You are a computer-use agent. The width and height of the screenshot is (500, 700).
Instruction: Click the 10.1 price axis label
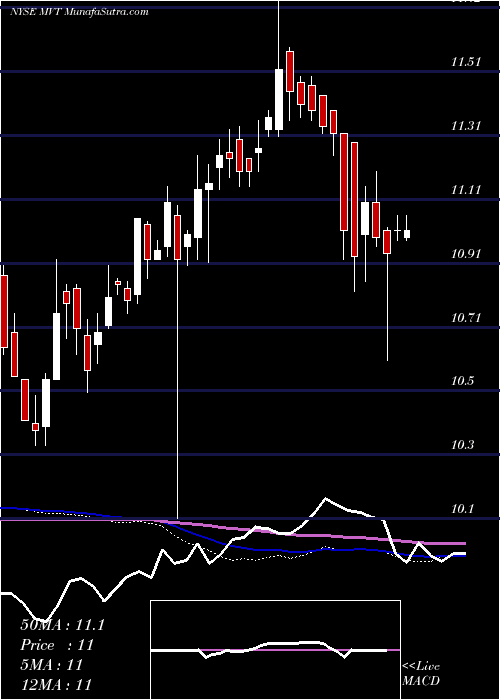click(x=464, y=509)
